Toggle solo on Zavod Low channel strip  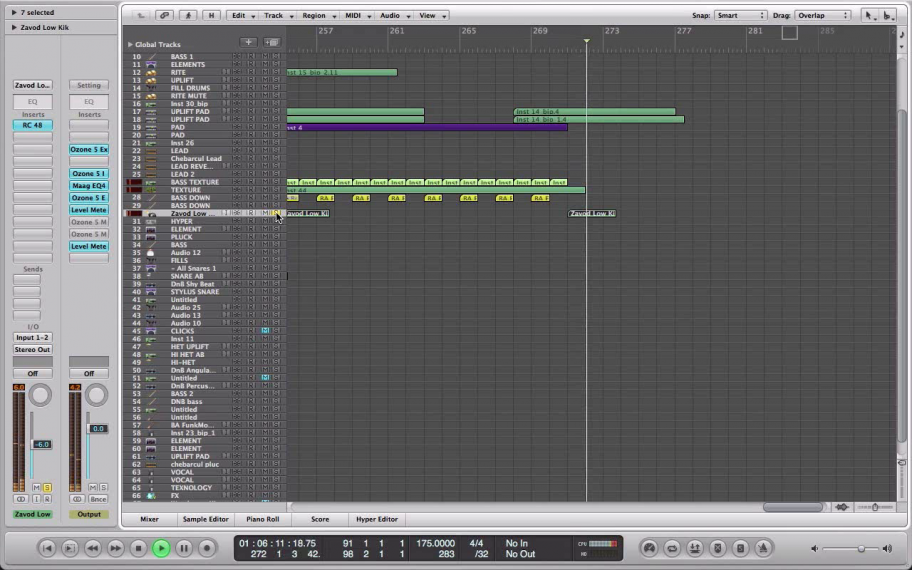coord(47,487)
